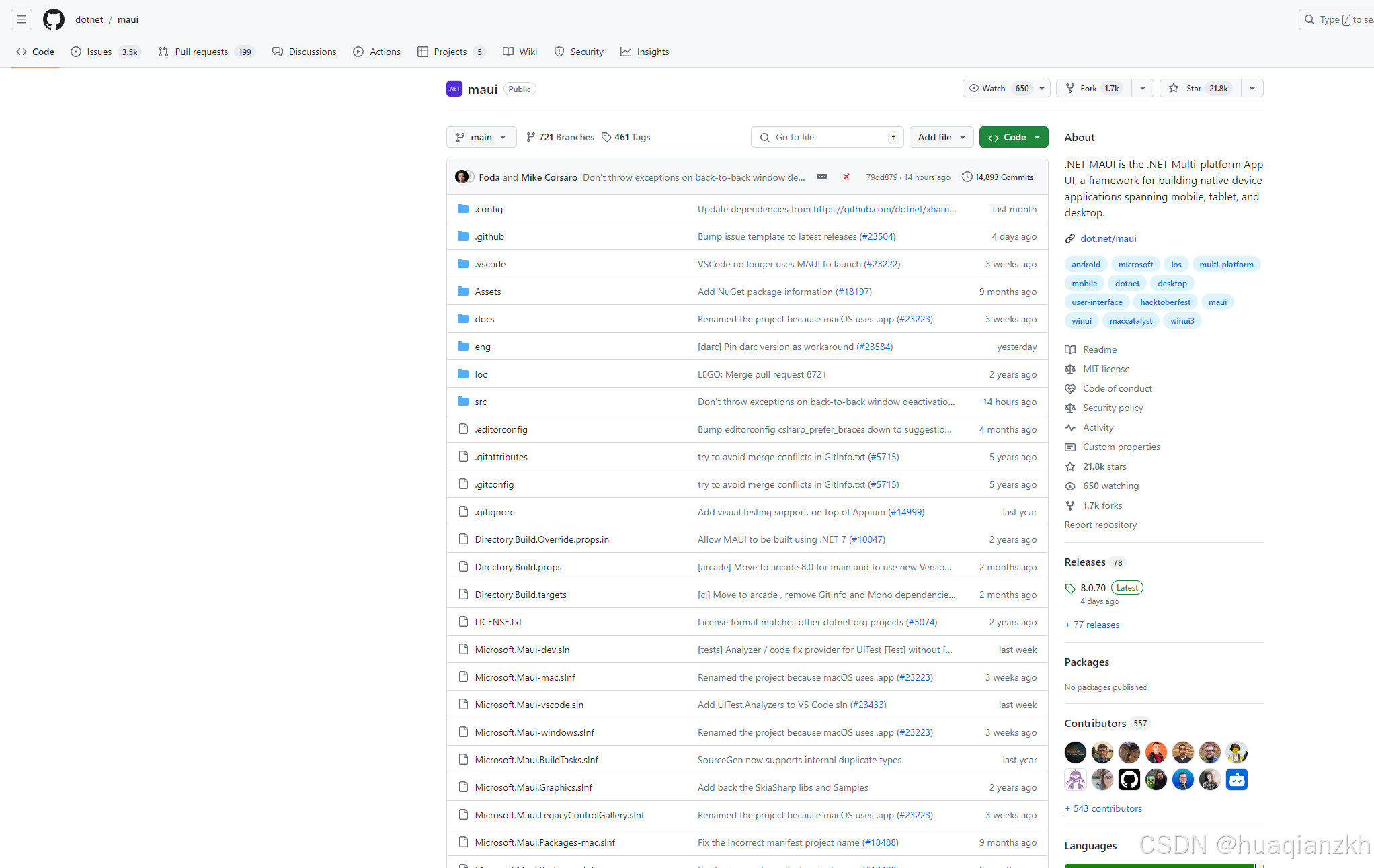View 461 Tags

pyautogui.click(x=626, y=137)
